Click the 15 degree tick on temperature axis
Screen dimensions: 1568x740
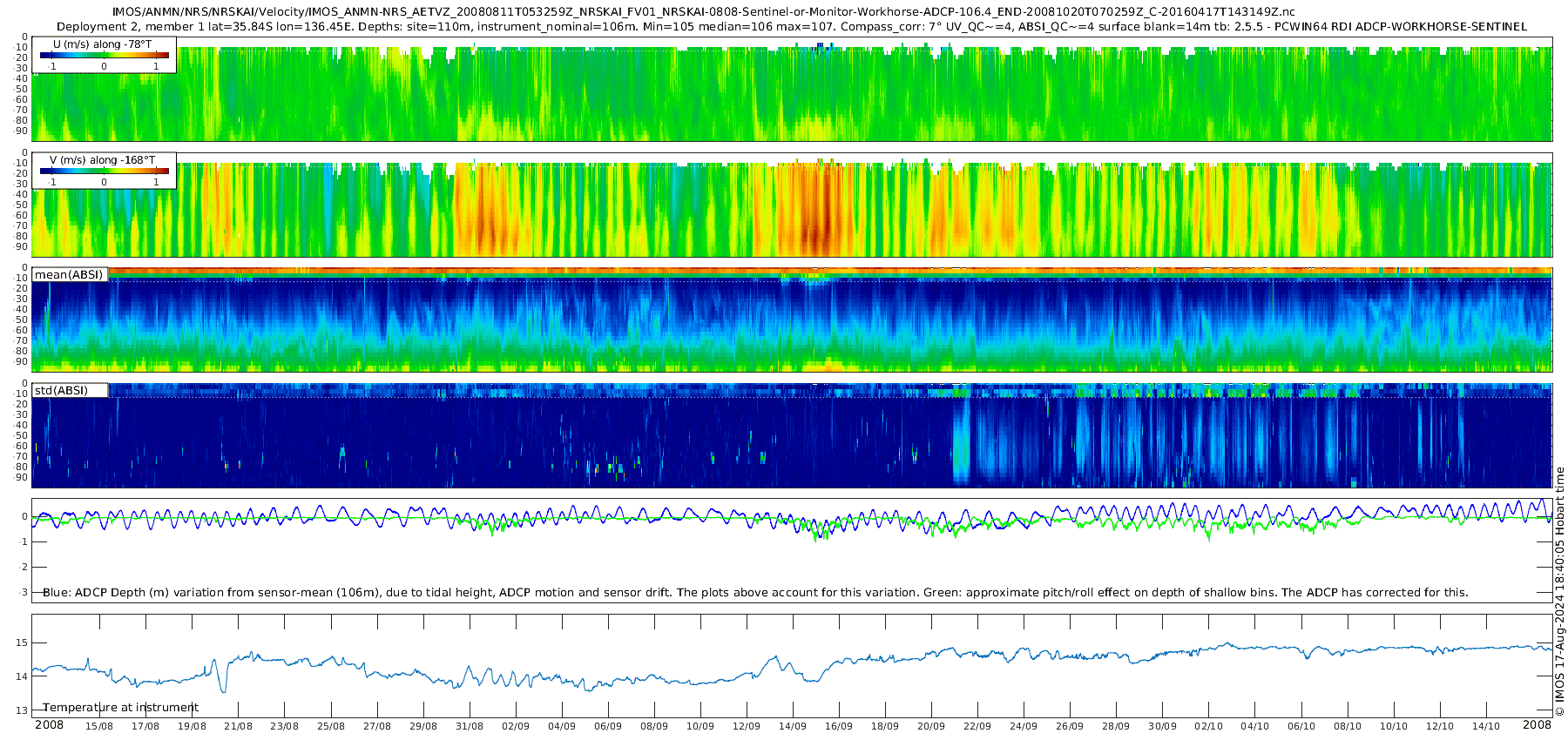pos(22,642)
